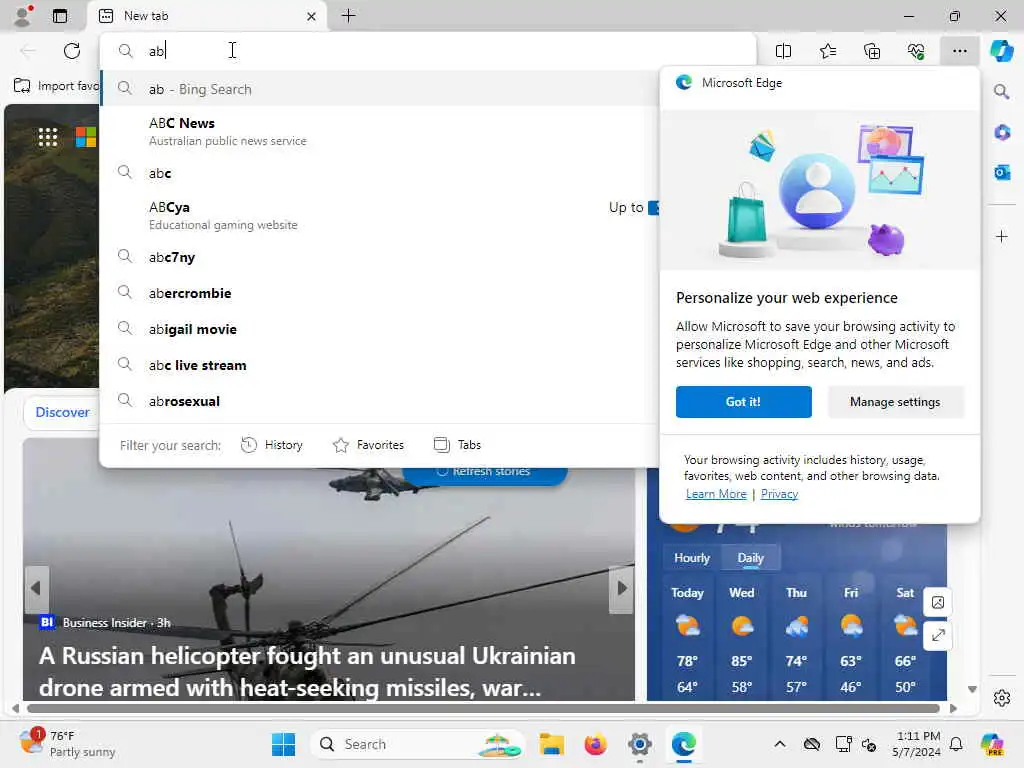
Task: Open a new tab with plus button
Action: click(349, 16)
